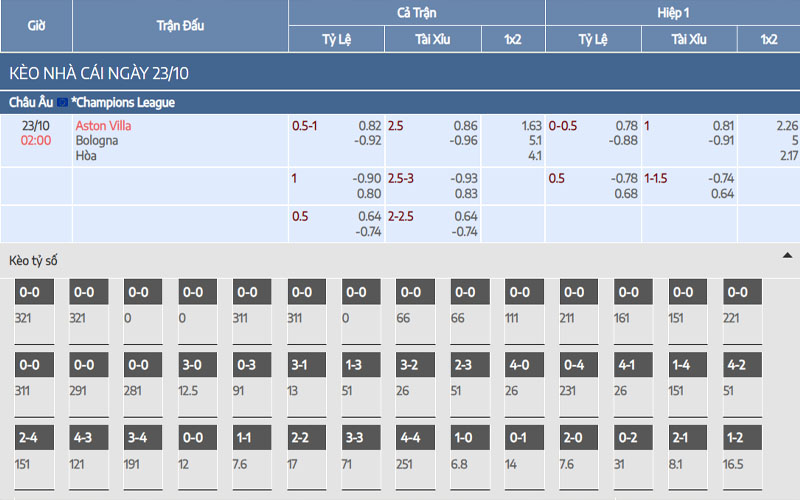Select the 0-4 score tile
The height and width of the screenshot is (500, 800).
[x=573, y=366]
